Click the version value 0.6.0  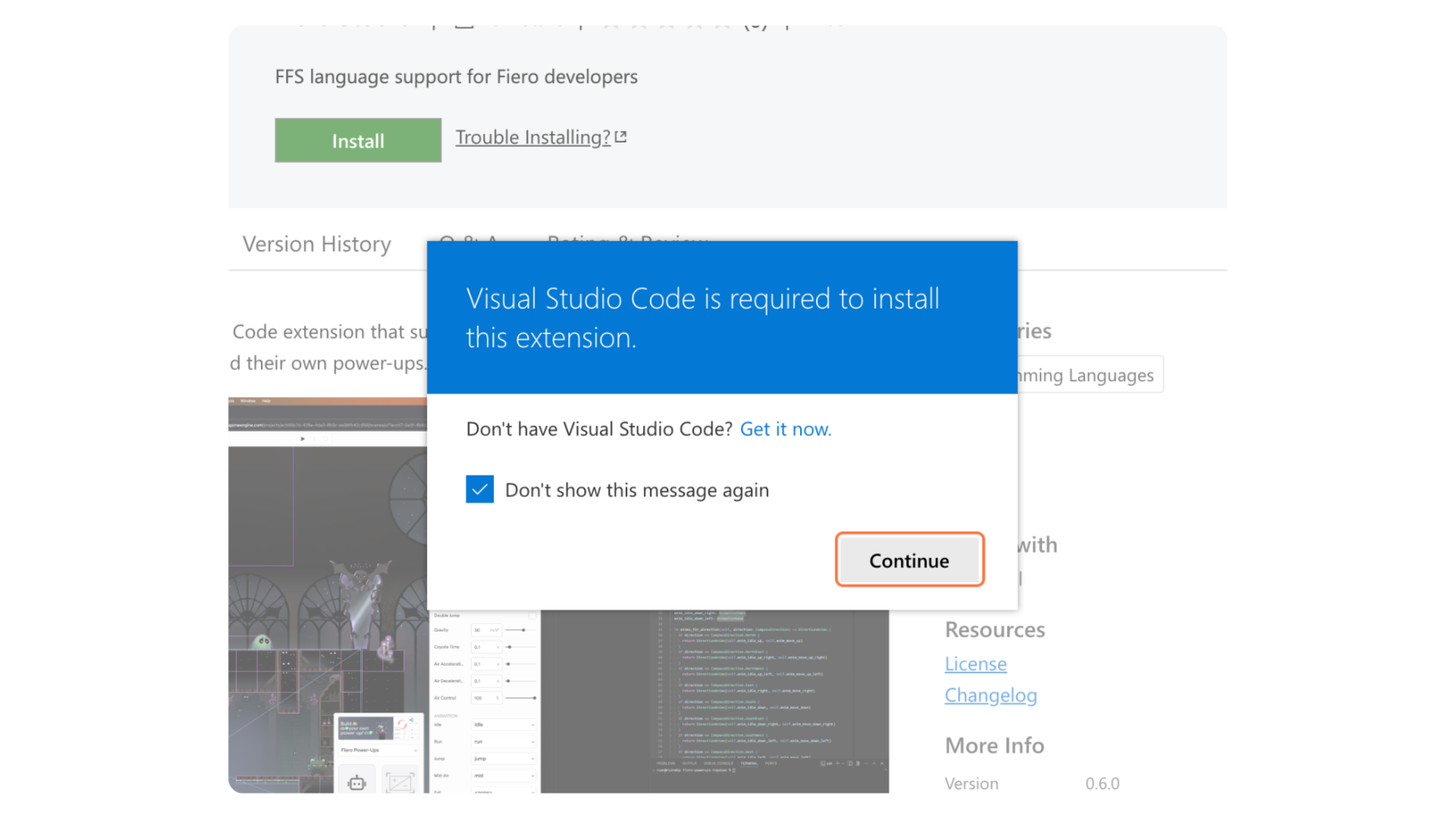[1102, 783]
